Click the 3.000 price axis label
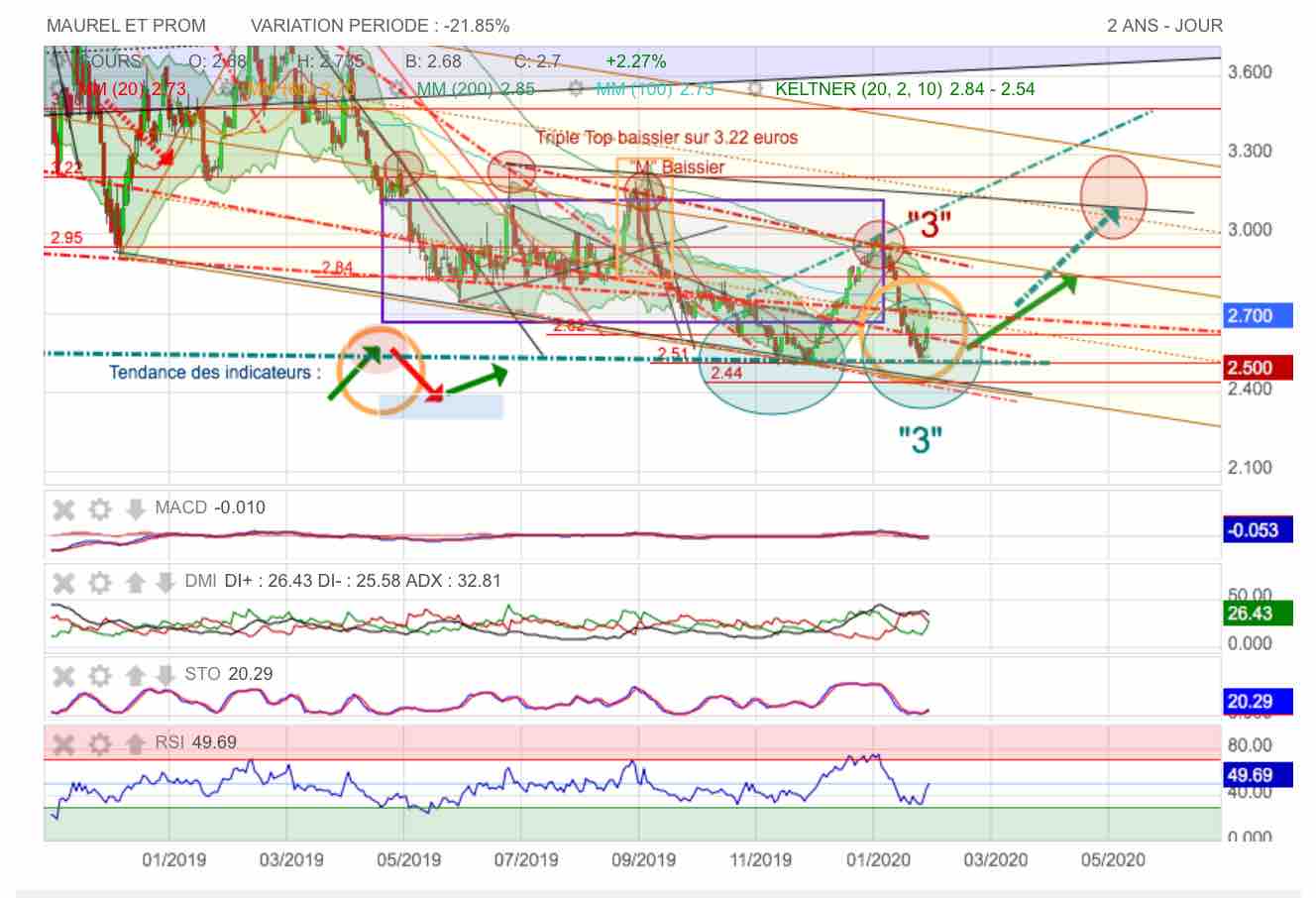1316x898 pixels. coord(1250,230)
